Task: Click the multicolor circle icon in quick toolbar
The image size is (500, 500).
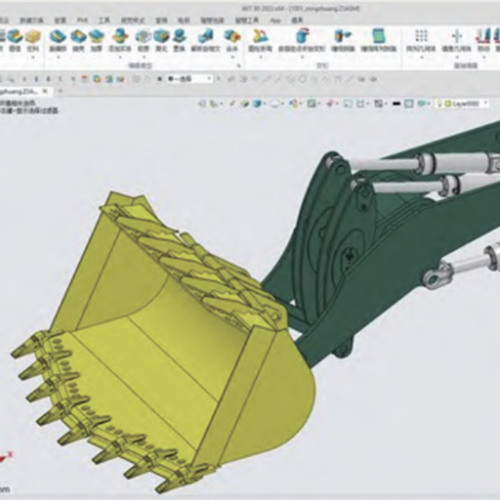Action: (97, 79)
